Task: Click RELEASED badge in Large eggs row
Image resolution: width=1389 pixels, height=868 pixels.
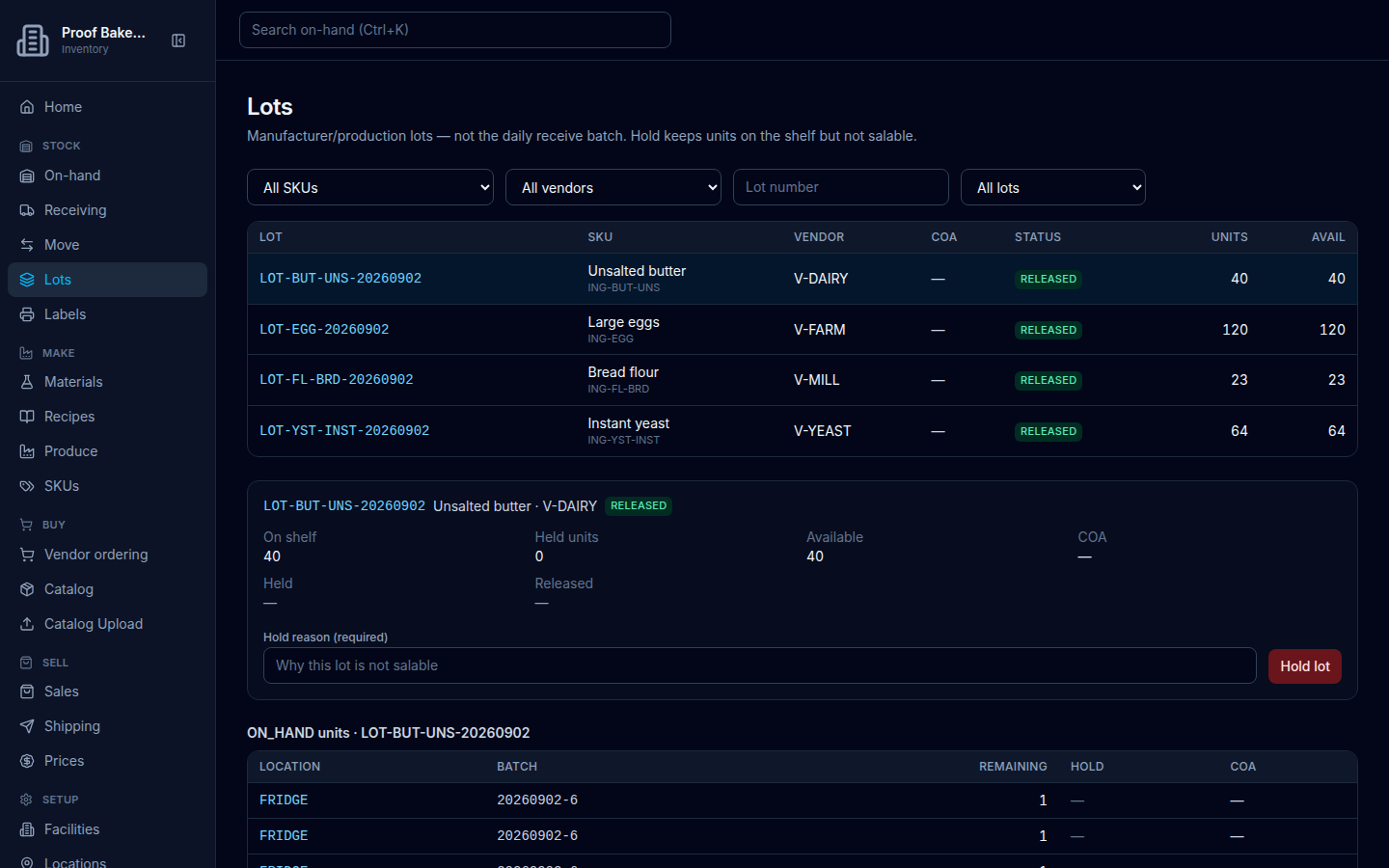Action: 1049,330
